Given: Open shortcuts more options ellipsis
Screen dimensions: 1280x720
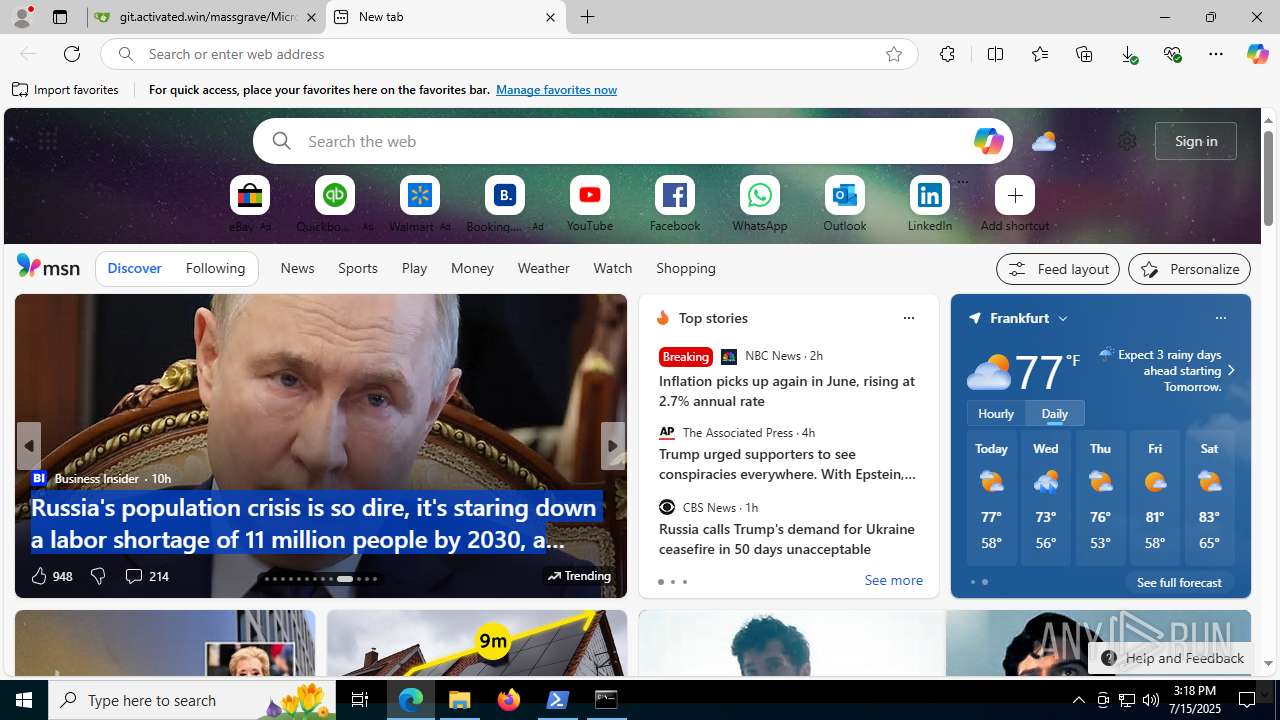Looking at the screenshot, I should (x=962, y=182).
